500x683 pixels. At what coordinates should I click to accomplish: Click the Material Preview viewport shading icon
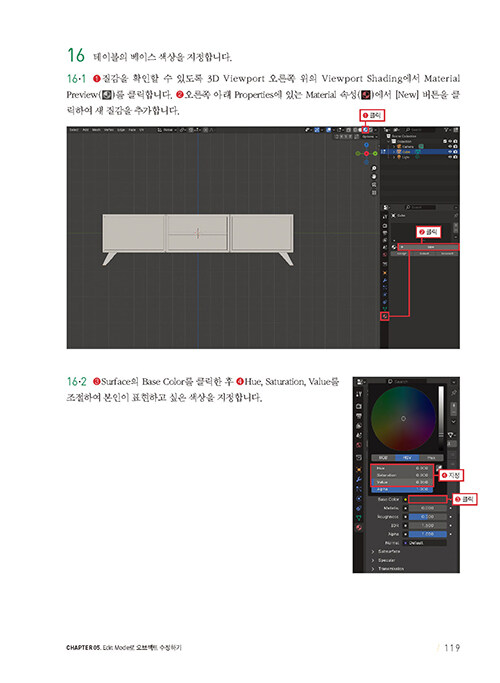(365, 130)
